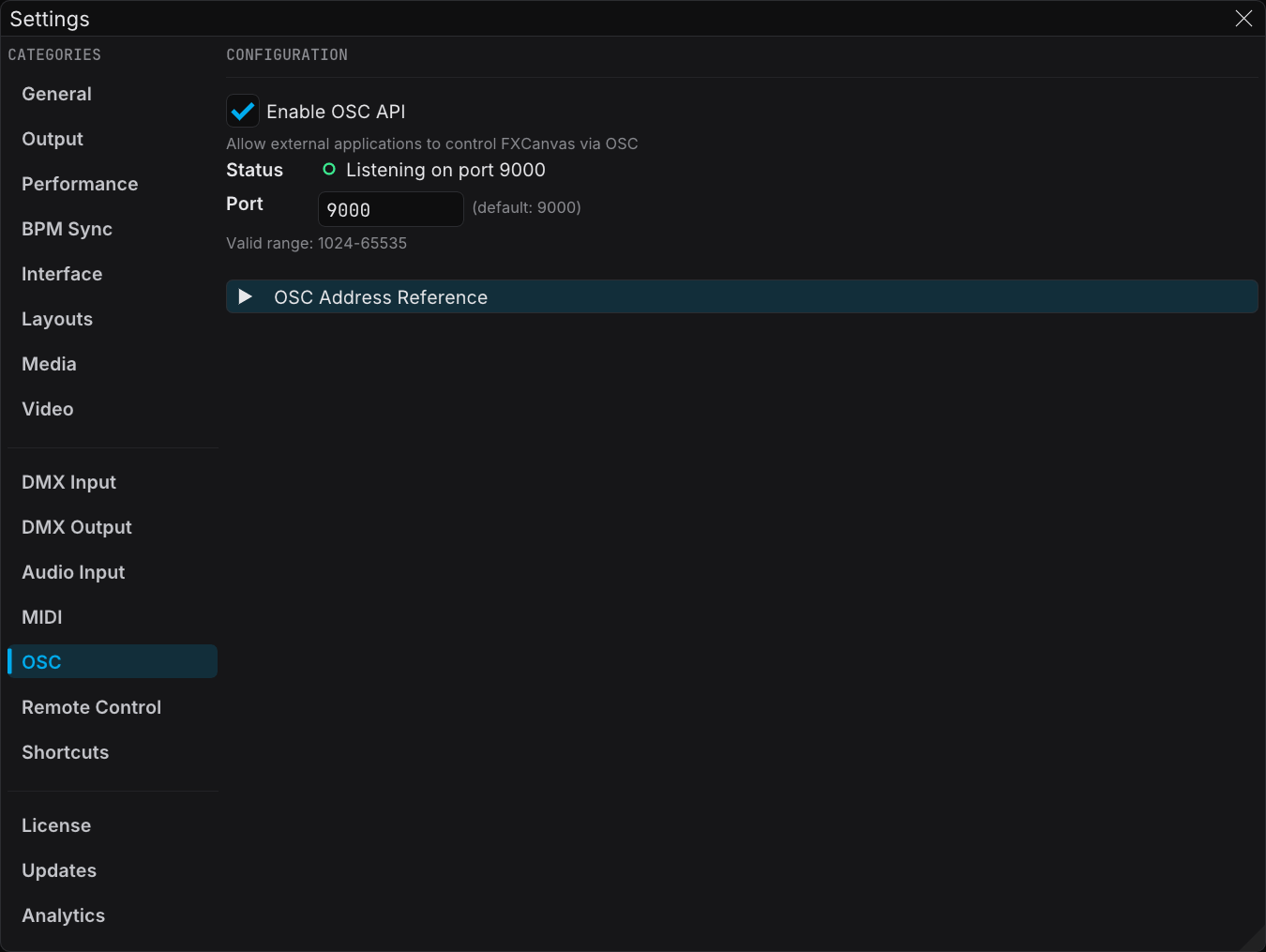Click the resize grip in the window corner

click(x=1254, y=940)
